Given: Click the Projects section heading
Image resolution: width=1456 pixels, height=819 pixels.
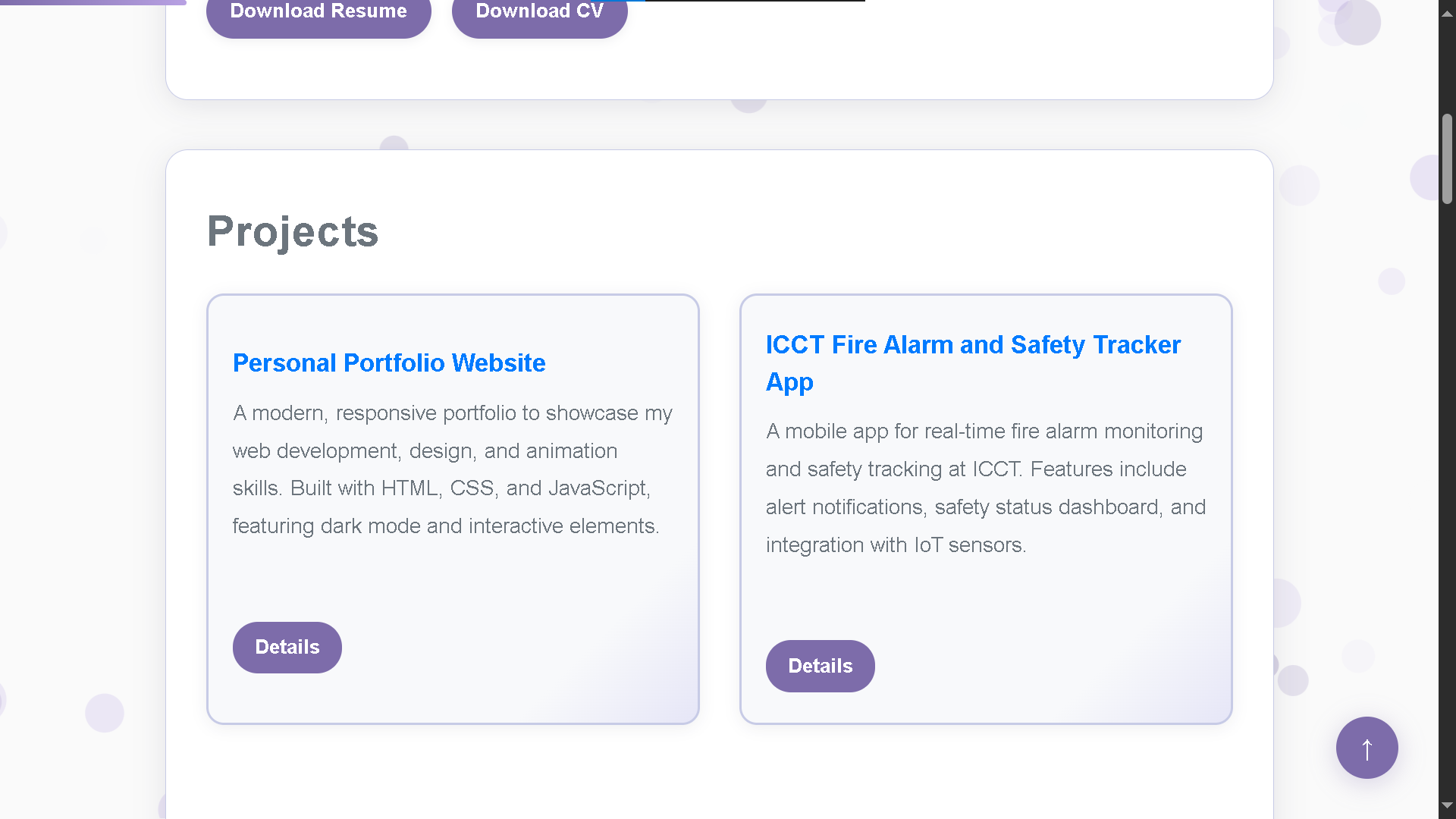Looking at the screenshot, I should [x=292, y=232].
